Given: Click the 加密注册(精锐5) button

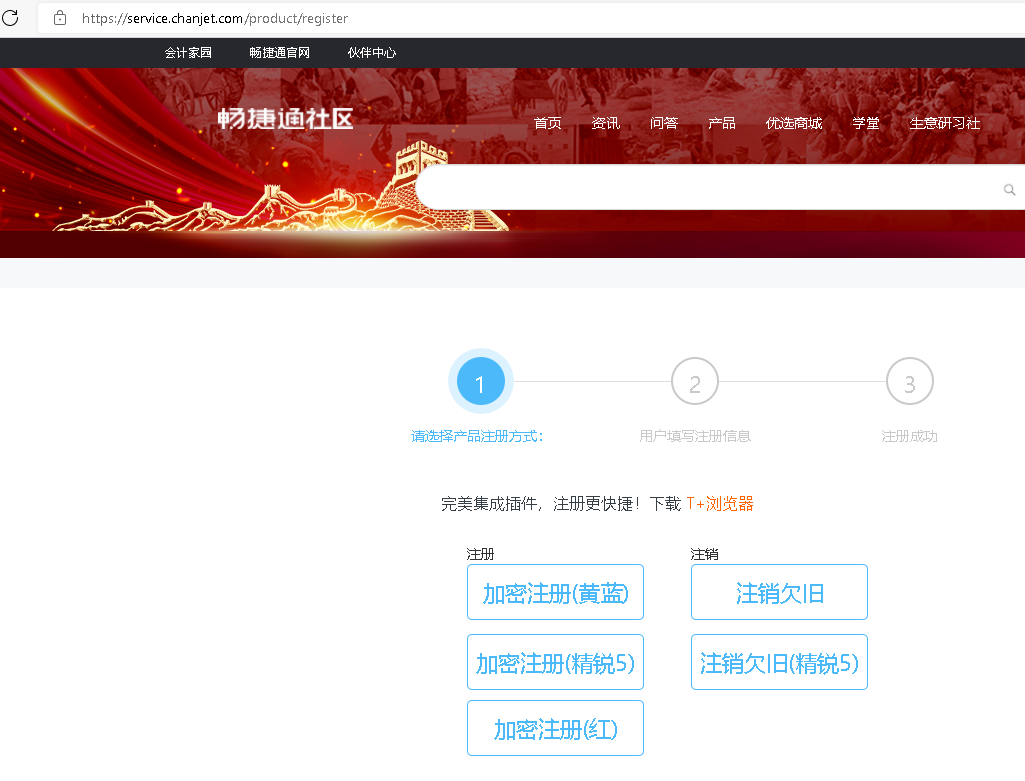Looking at the screenshot, I should coord(556,662).
